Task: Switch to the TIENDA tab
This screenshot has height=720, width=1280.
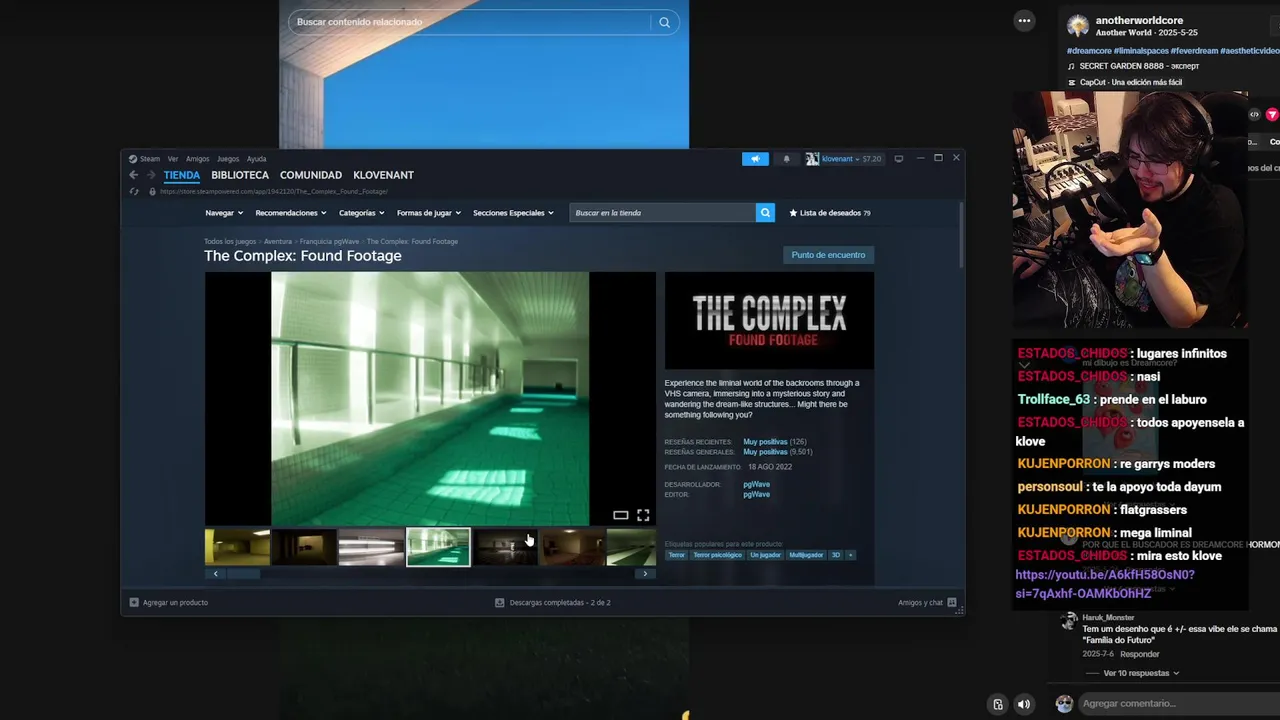Action: coord(182,175)
